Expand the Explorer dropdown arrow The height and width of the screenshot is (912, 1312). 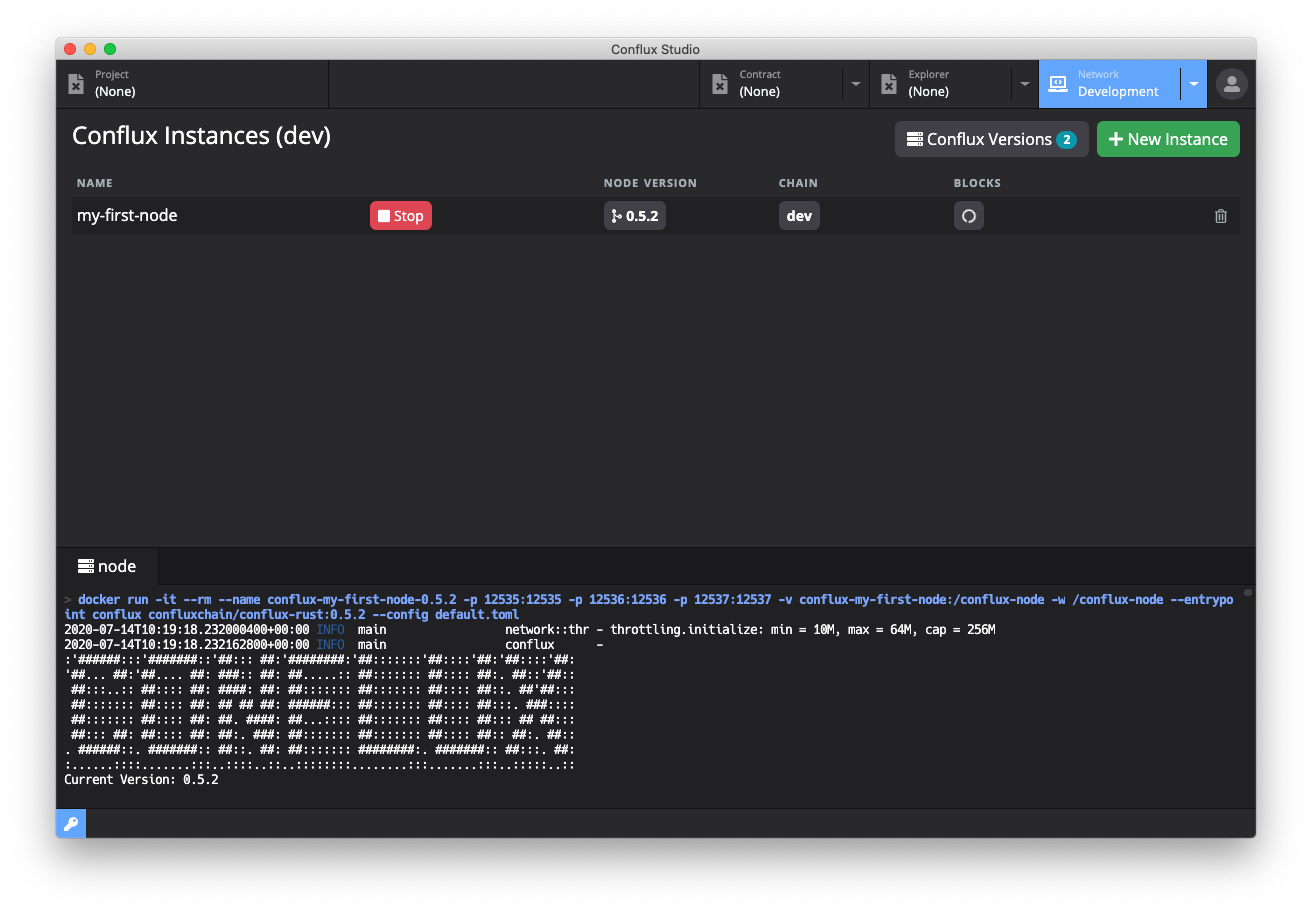click(1025, 84)
